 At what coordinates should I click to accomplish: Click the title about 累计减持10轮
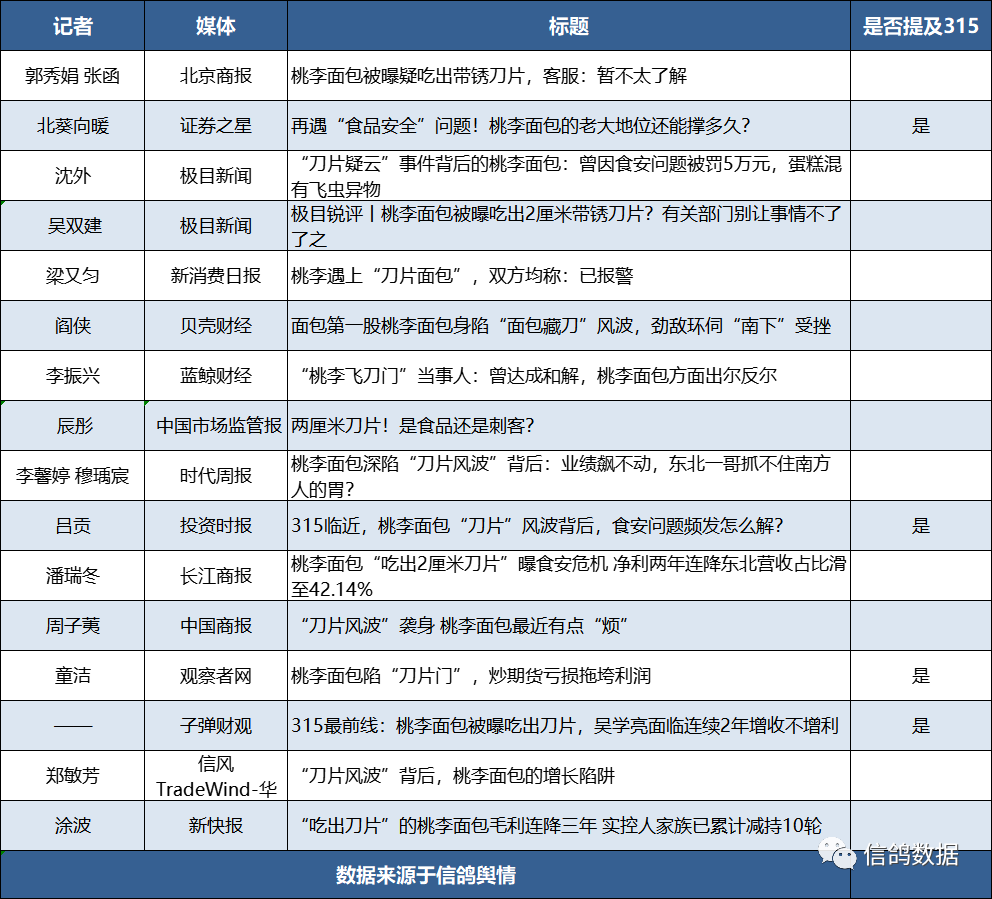[x=569, y=826]
